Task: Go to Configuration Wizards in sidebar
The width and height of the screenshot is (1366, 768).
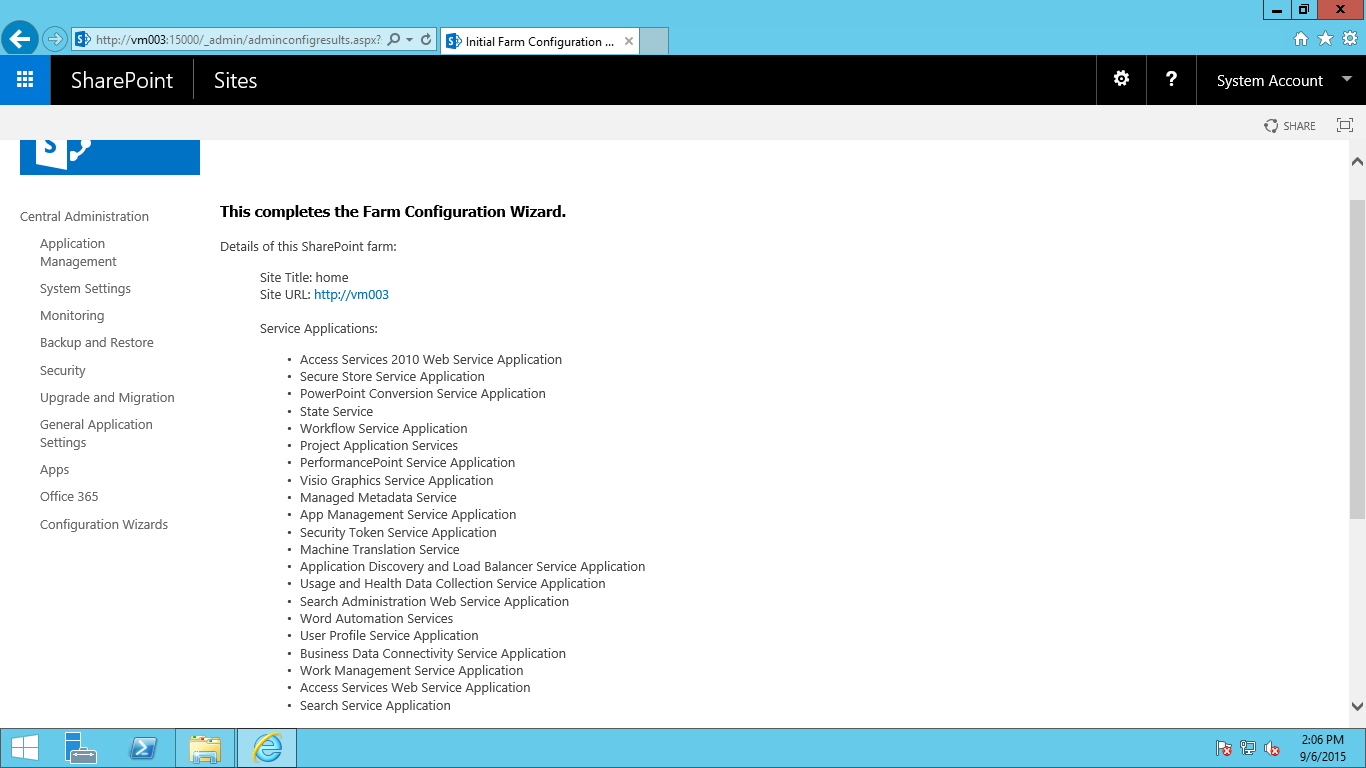Action: [104, 524]
